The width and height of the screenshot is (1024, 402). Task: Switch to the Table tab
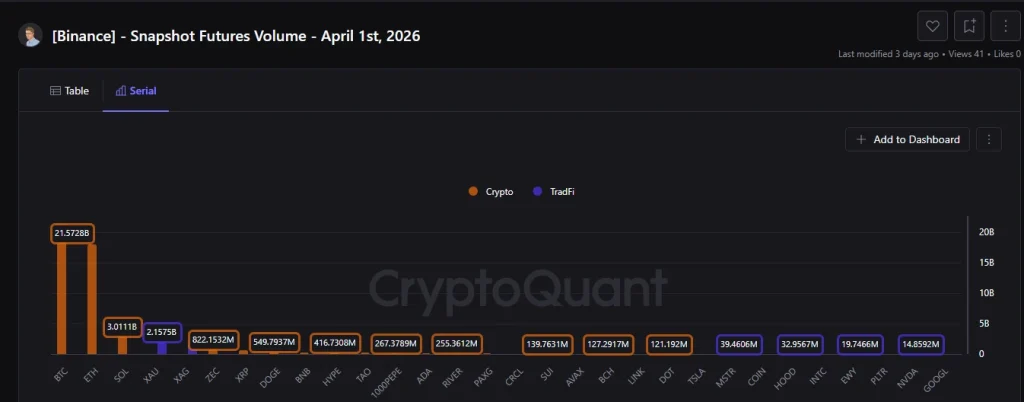(69, 91)
